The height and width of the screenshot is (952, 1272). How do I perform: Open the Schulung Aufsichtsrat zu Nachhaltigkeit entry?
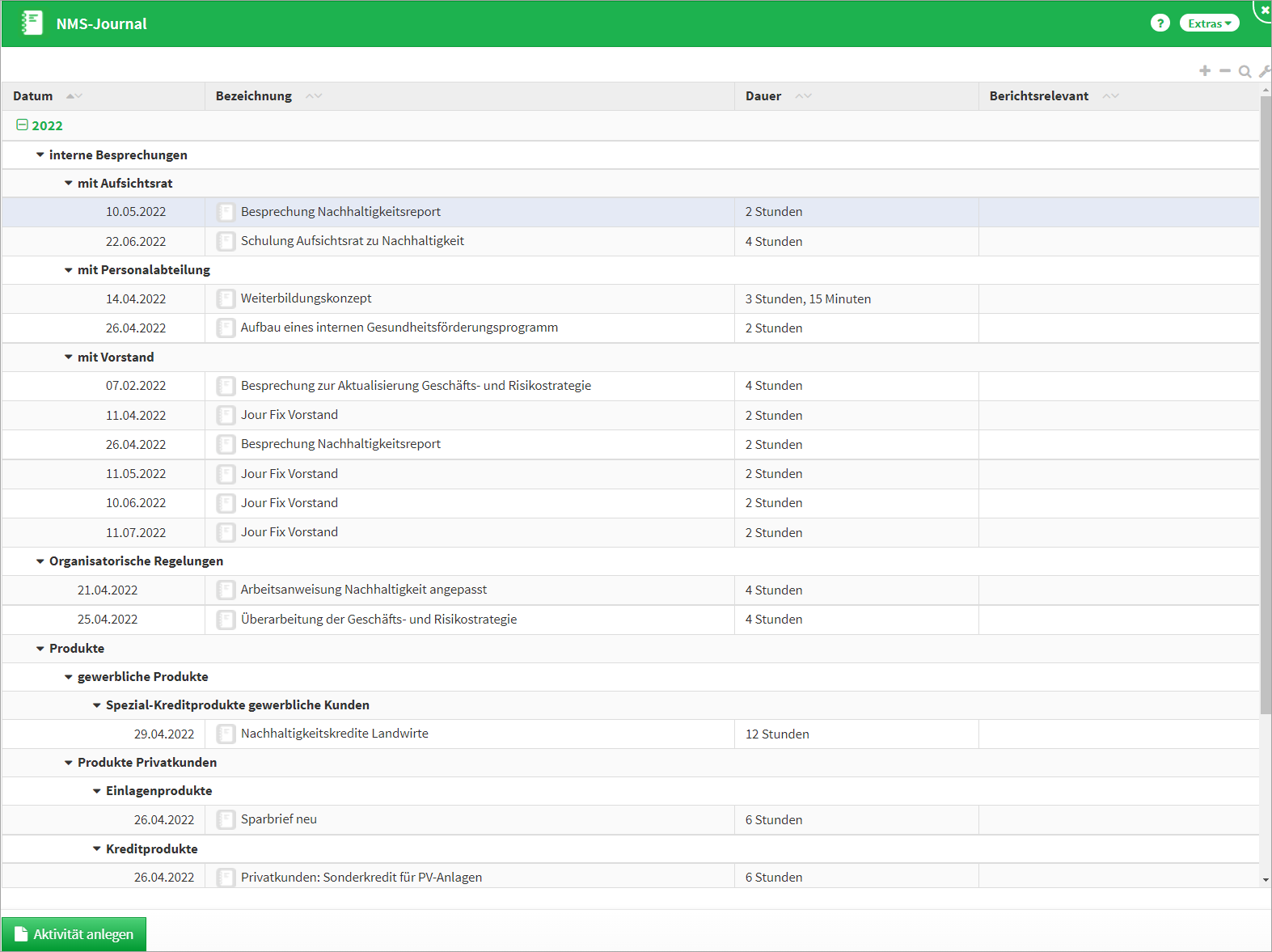pyautogui.click(x=352, y=241)
